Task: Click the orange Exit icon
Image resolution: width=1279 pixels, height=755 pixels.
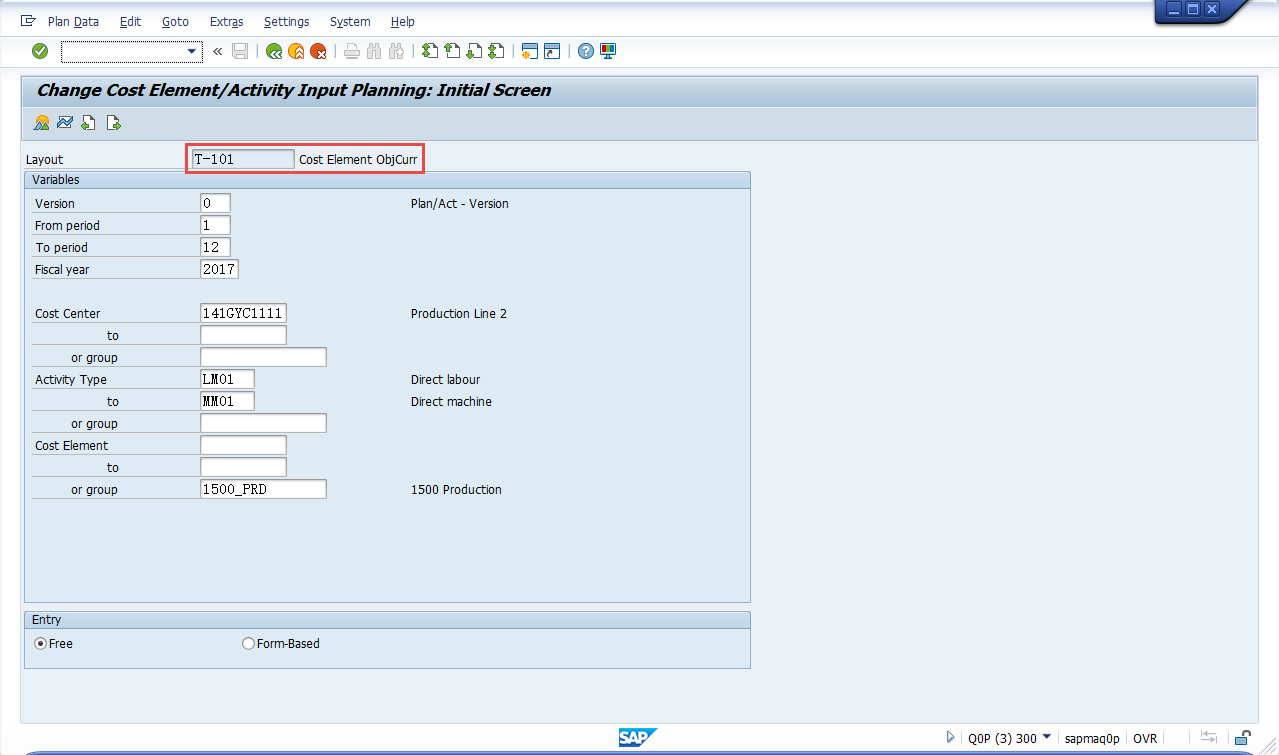Action: pos(296,51)
